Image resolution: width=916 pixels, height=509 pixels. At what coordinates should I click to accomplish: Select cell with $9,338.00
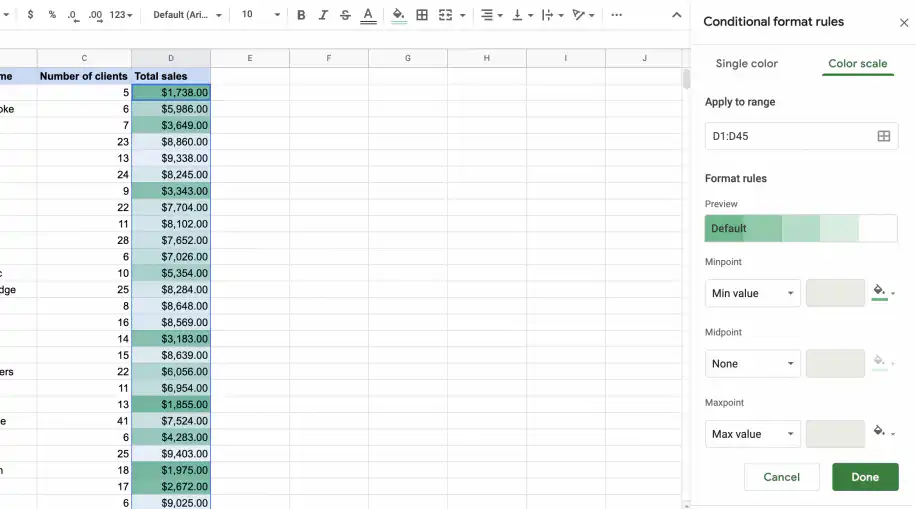[x=171, y=158]
